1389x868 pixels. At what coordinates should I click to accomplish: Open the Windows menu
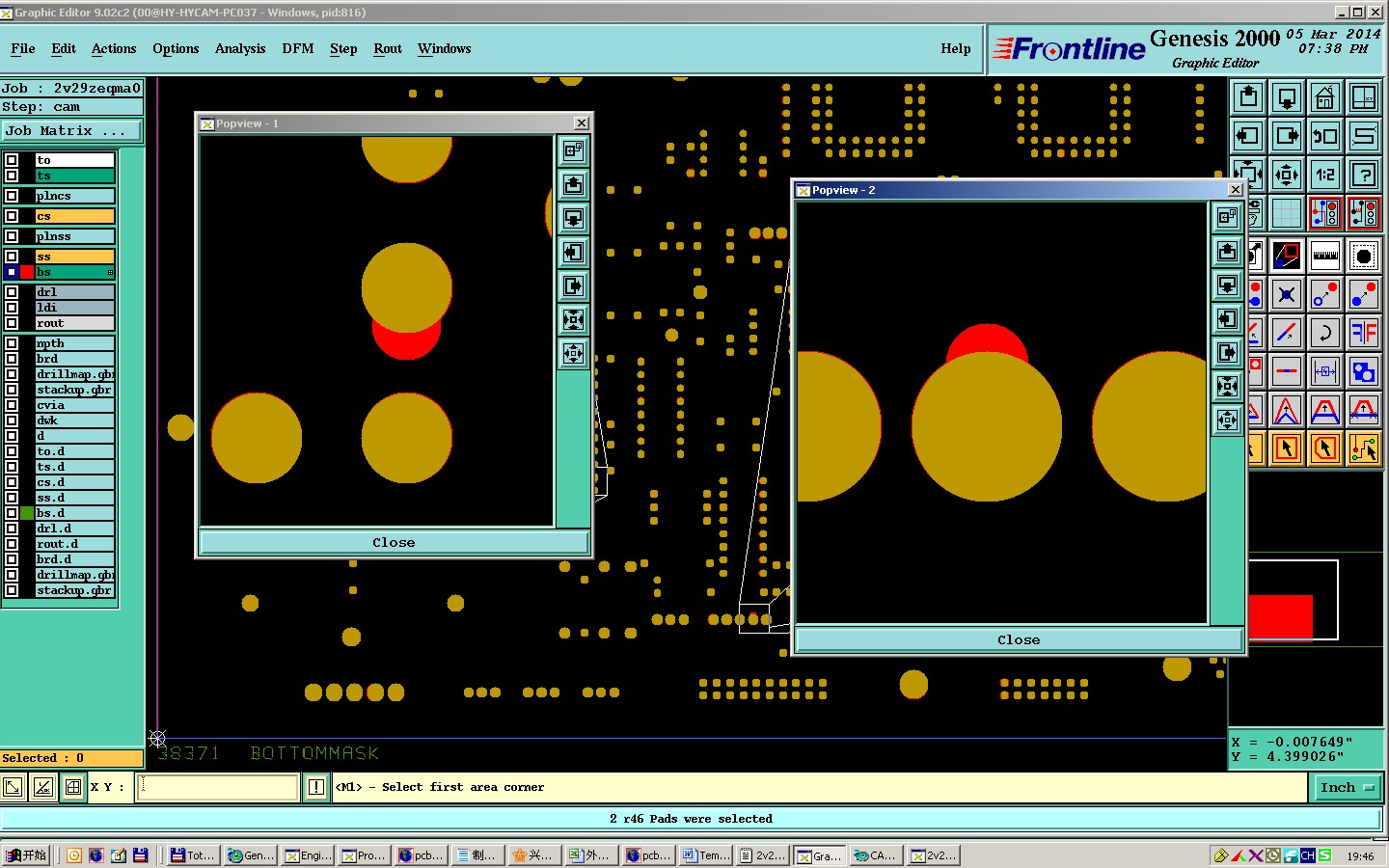click(444, 48)
